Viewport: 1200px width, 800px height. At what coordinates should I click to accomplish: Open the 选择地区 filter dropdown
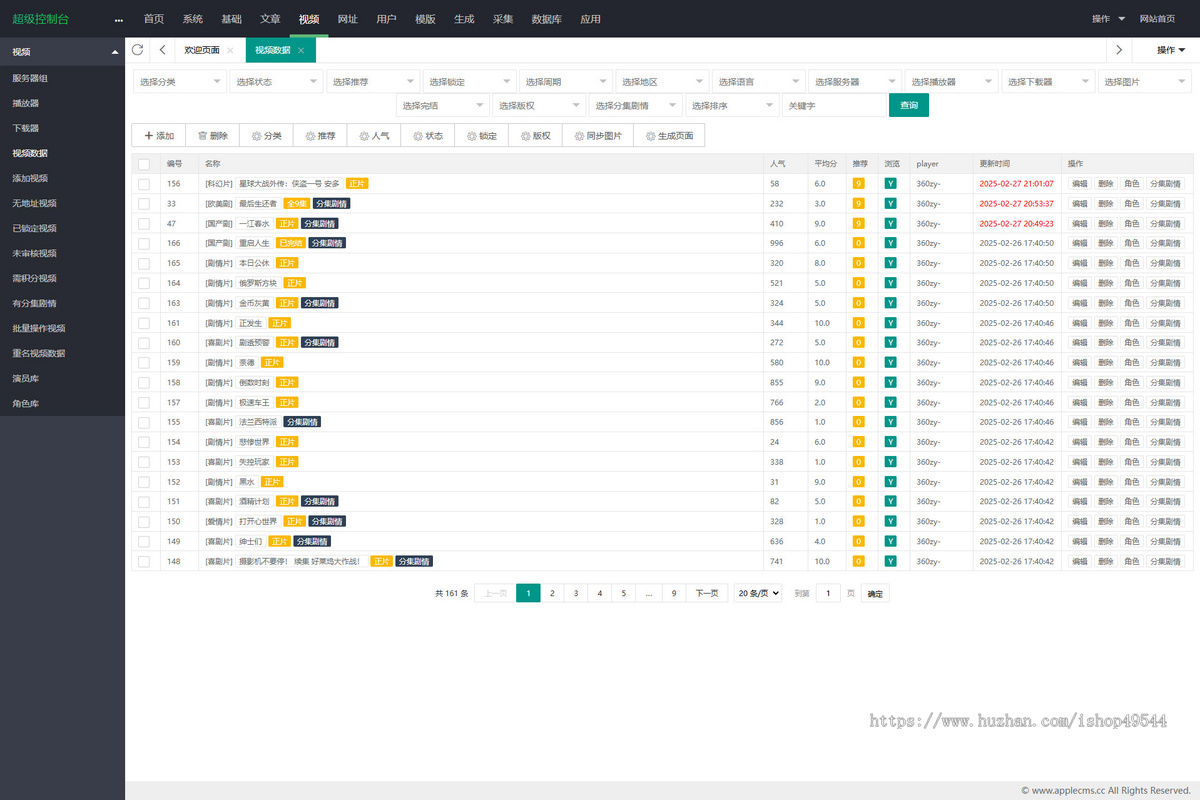tap(663, 82)
